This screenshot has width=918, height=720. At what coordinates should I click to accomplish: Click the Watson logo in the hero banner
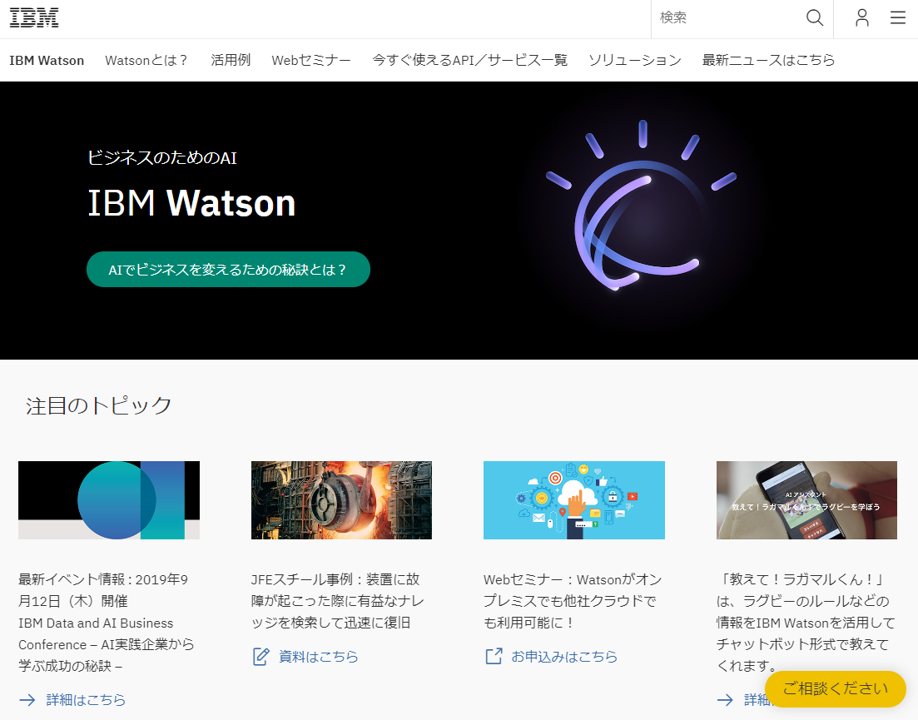[x=641, y=204]
